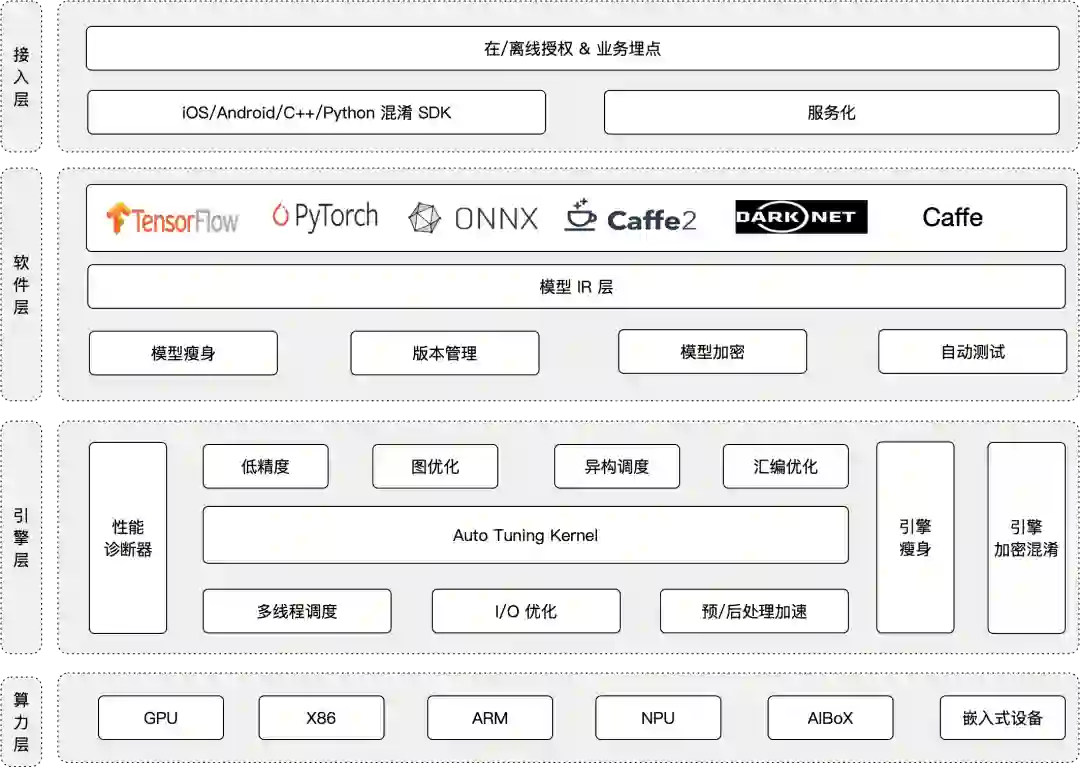1080x767 pixels.
Task: Click the 引擎层 layer label
Action: pyautogui.click(x=21, y=537)
